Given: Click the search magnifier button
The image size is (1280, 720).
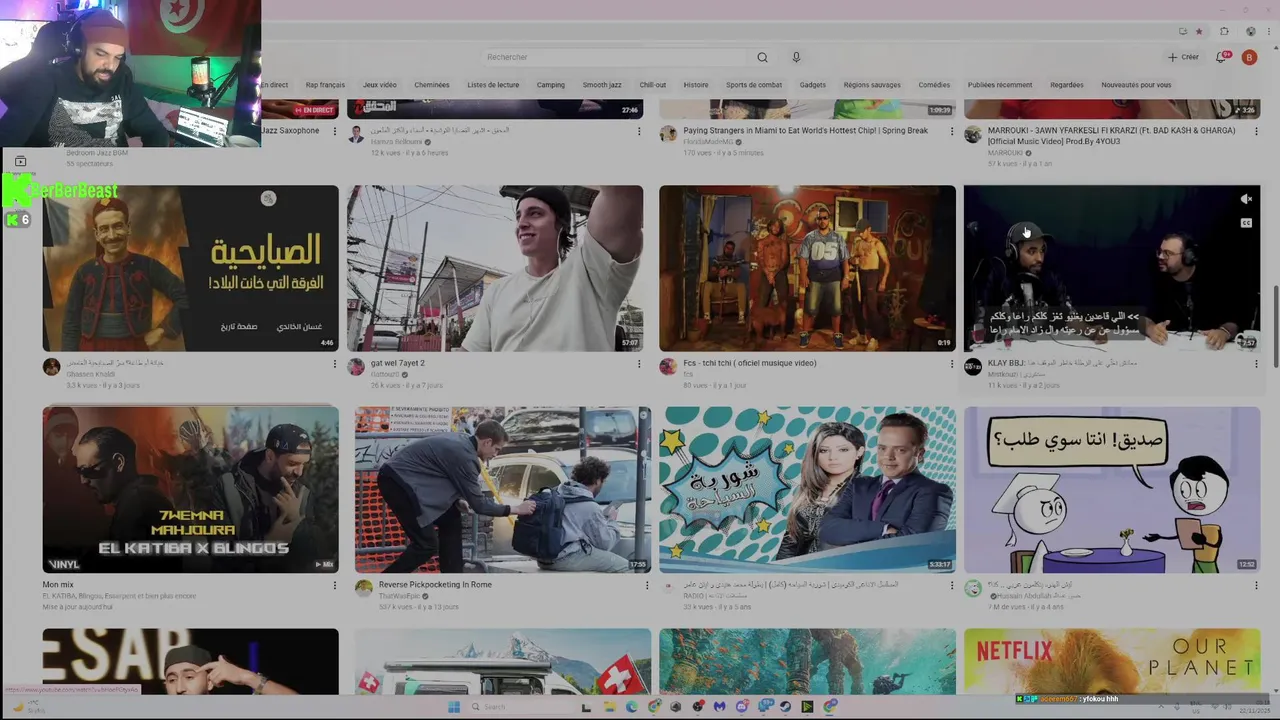Looking at the screenshot, I should [x=762, y=57].
